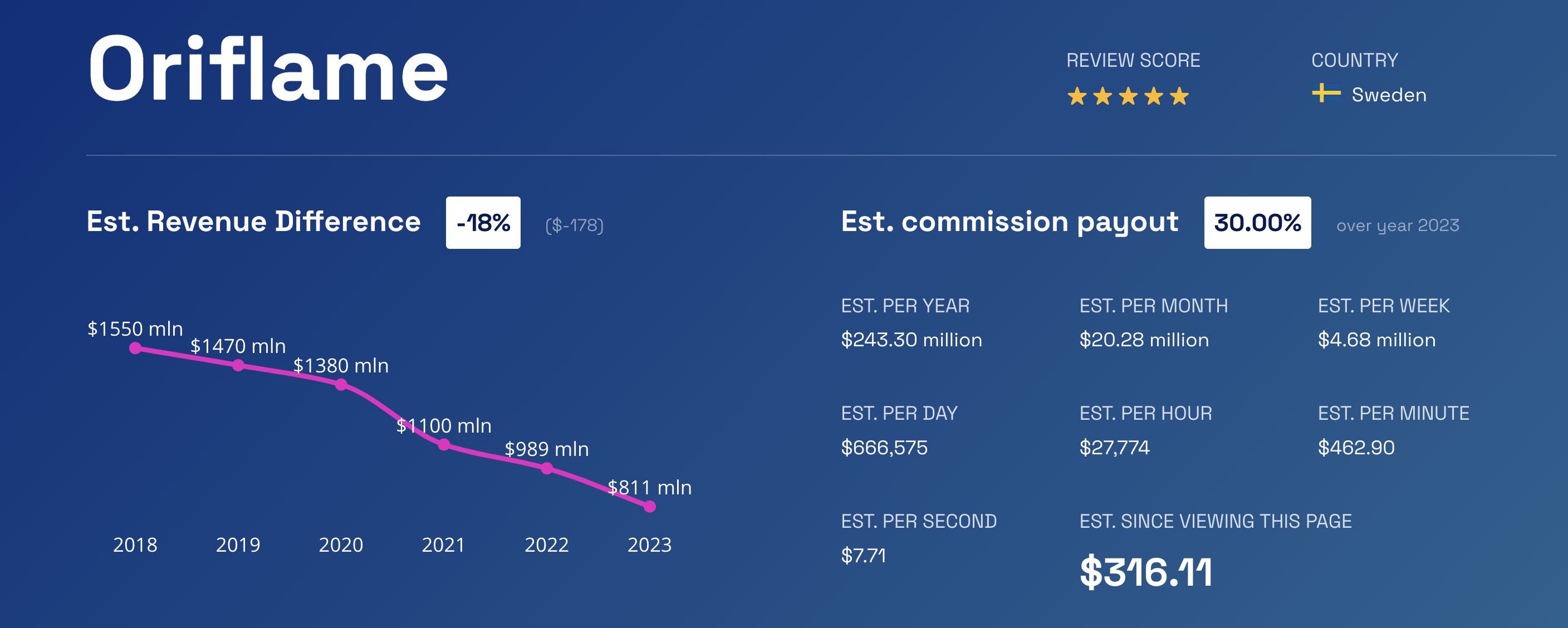1568x628 pixels.
Task: Click the 30.00% commission payout badge
Action: pyautogui.click(x=1257, y=223)
